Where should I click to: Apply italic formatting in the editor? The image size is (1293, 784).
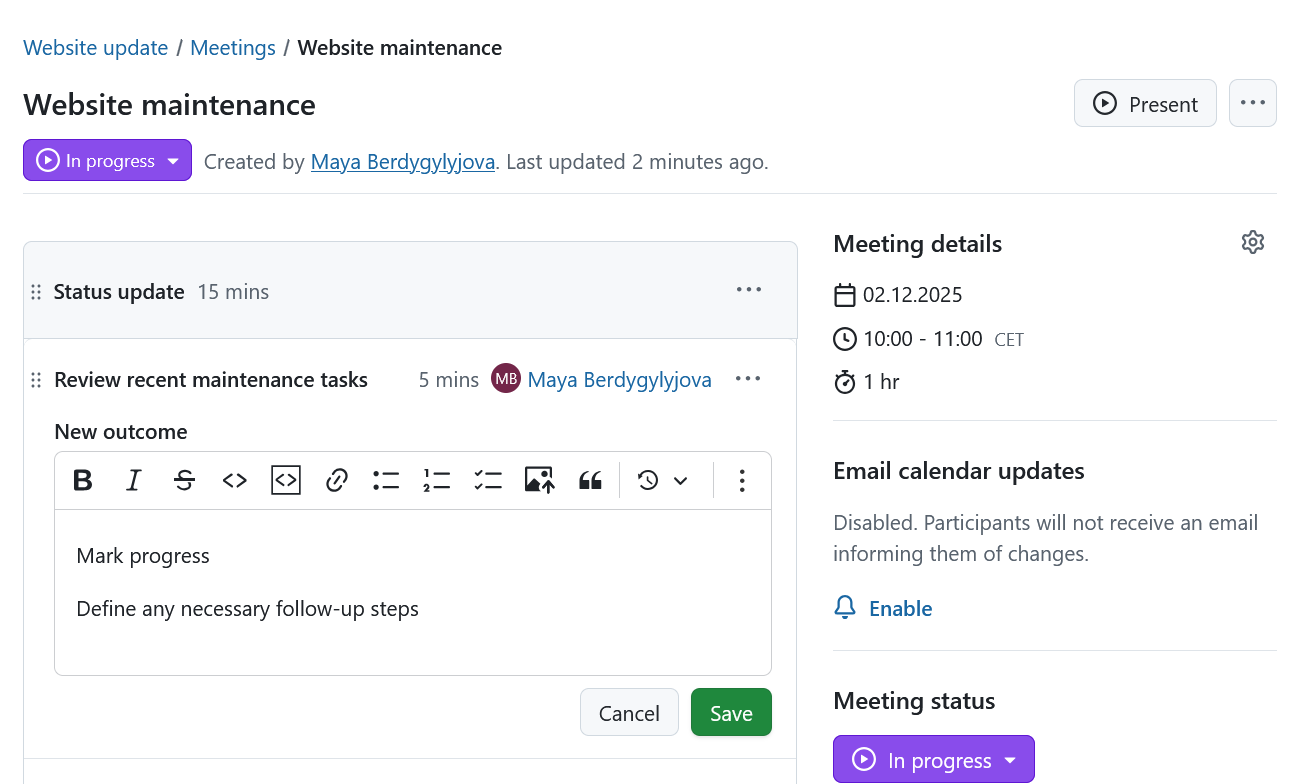pos(133,481)
